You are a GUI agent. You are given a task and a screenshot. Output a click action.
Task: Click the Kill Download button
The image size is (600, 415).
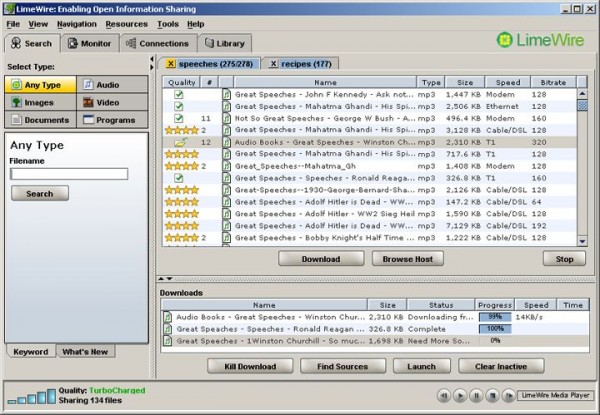click(x=250, y=366)
